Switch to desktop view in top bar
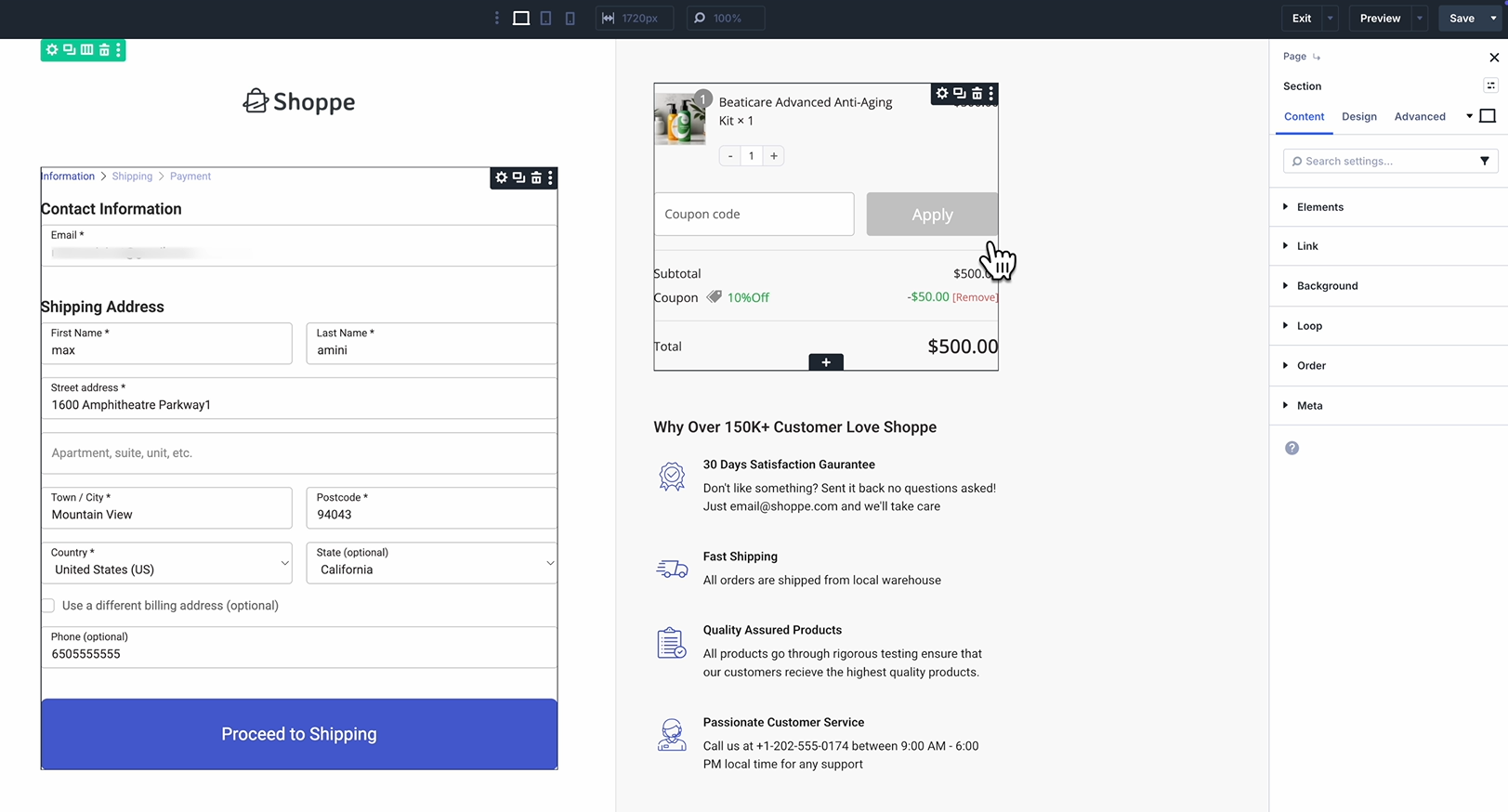The height and width of the screenshot is (812, 1508). tap(521, 18)
